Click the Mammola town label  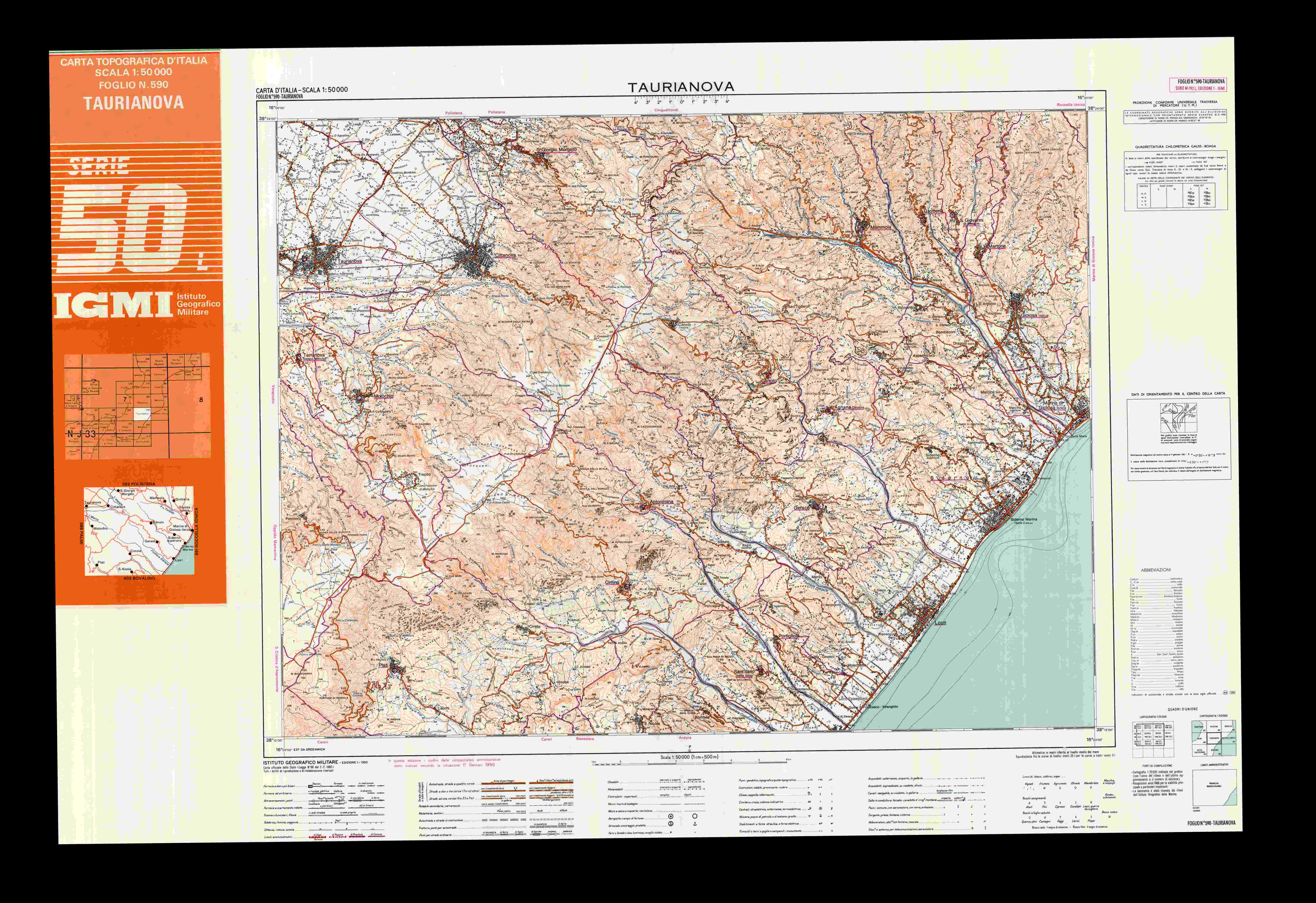(x=881, y=227)
